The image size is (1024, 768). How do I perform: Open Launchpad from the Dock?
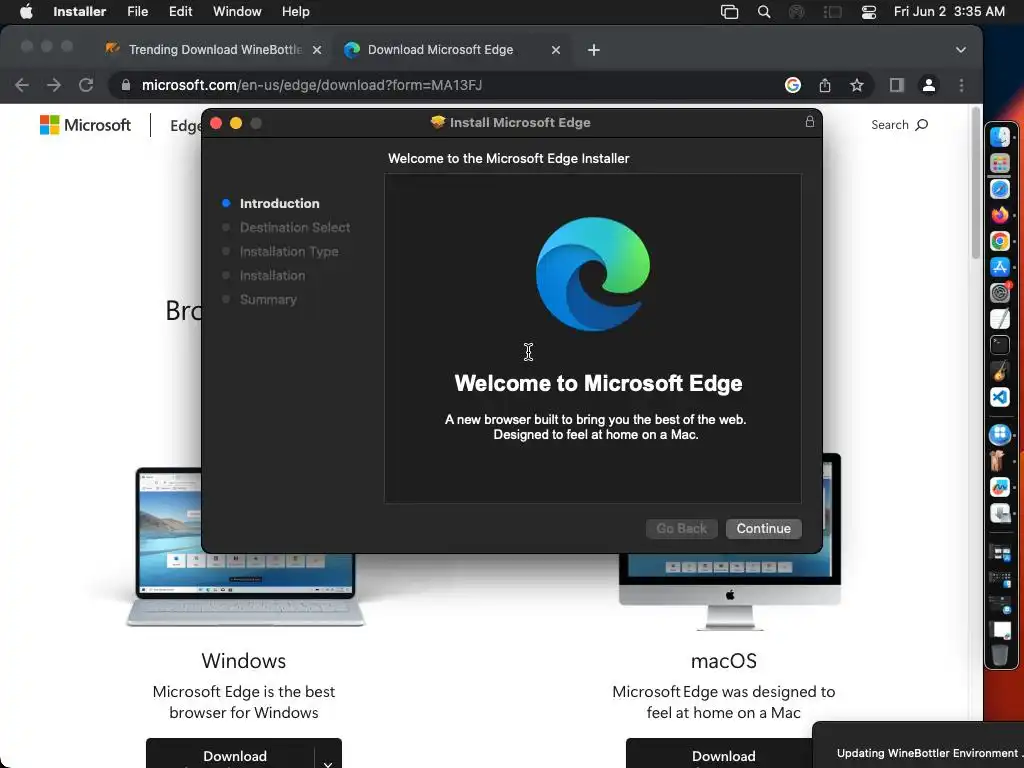tap(1000, 163)
